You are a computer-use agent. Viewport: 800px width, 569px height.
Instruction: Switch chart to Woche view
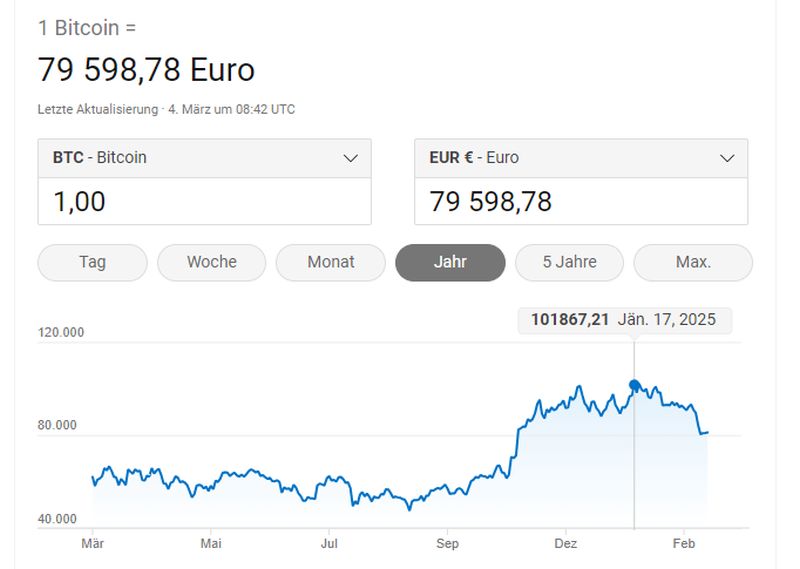tap(212, 262)
